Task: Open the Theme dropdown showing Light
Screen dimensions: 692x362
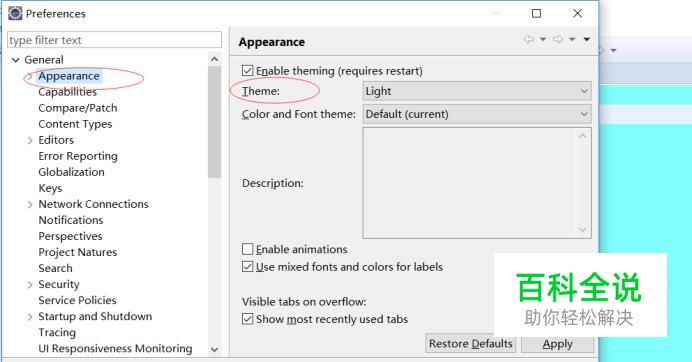Action: [x=477, y=91]
